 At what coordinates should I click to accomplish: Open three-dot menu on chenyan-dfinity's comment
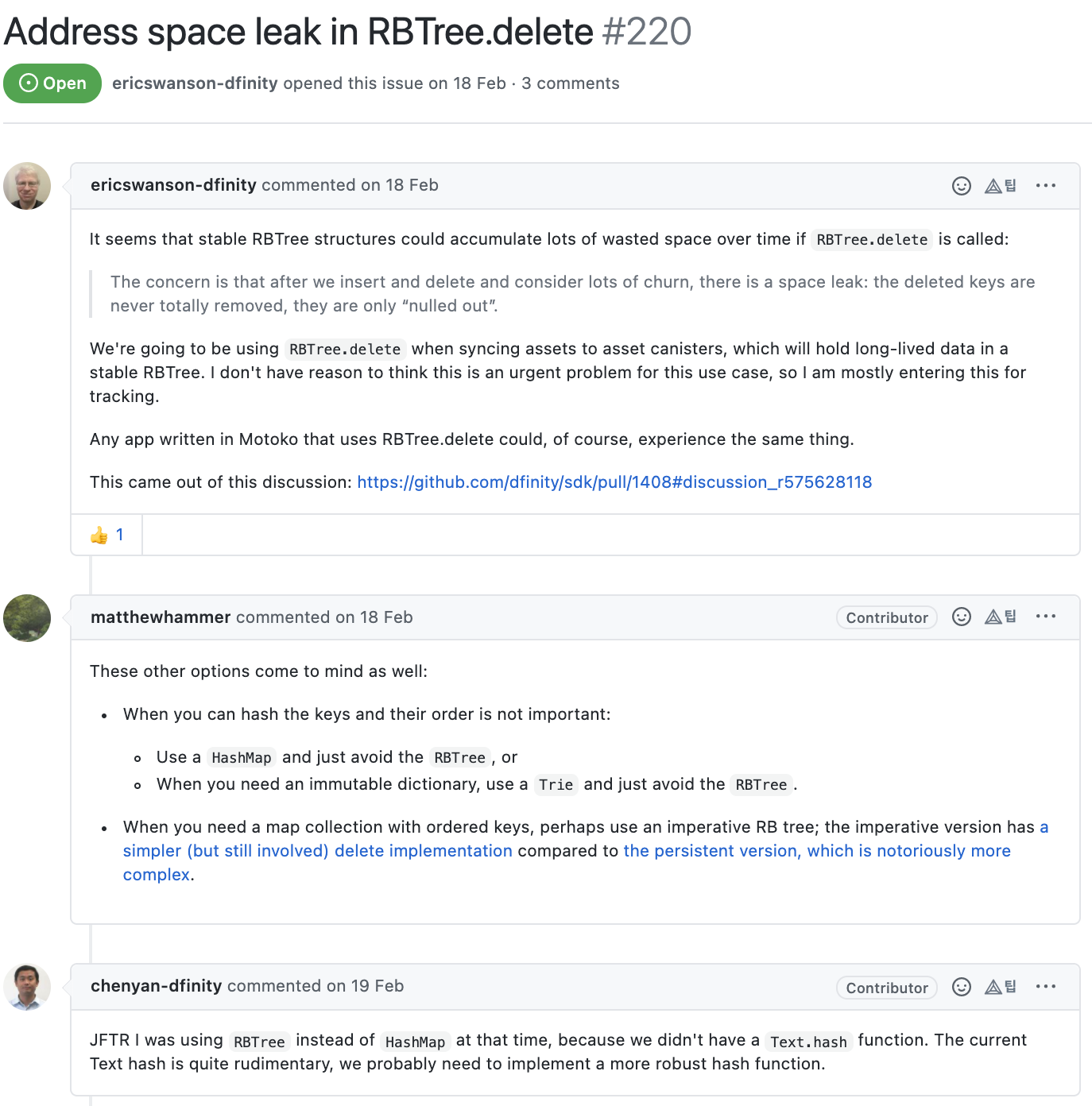click(1046, 987)
